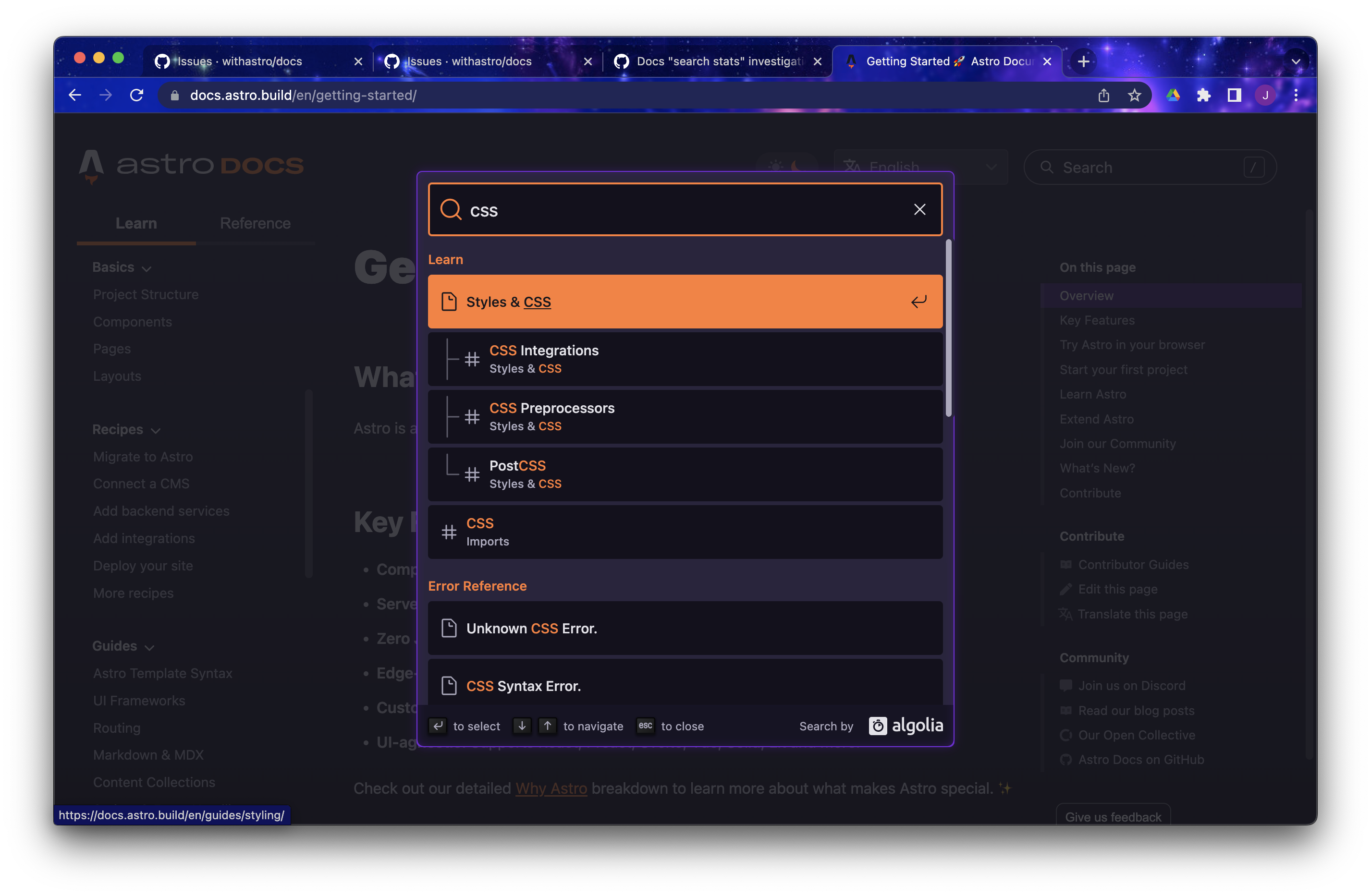Switch to the Reference tab

255,223
